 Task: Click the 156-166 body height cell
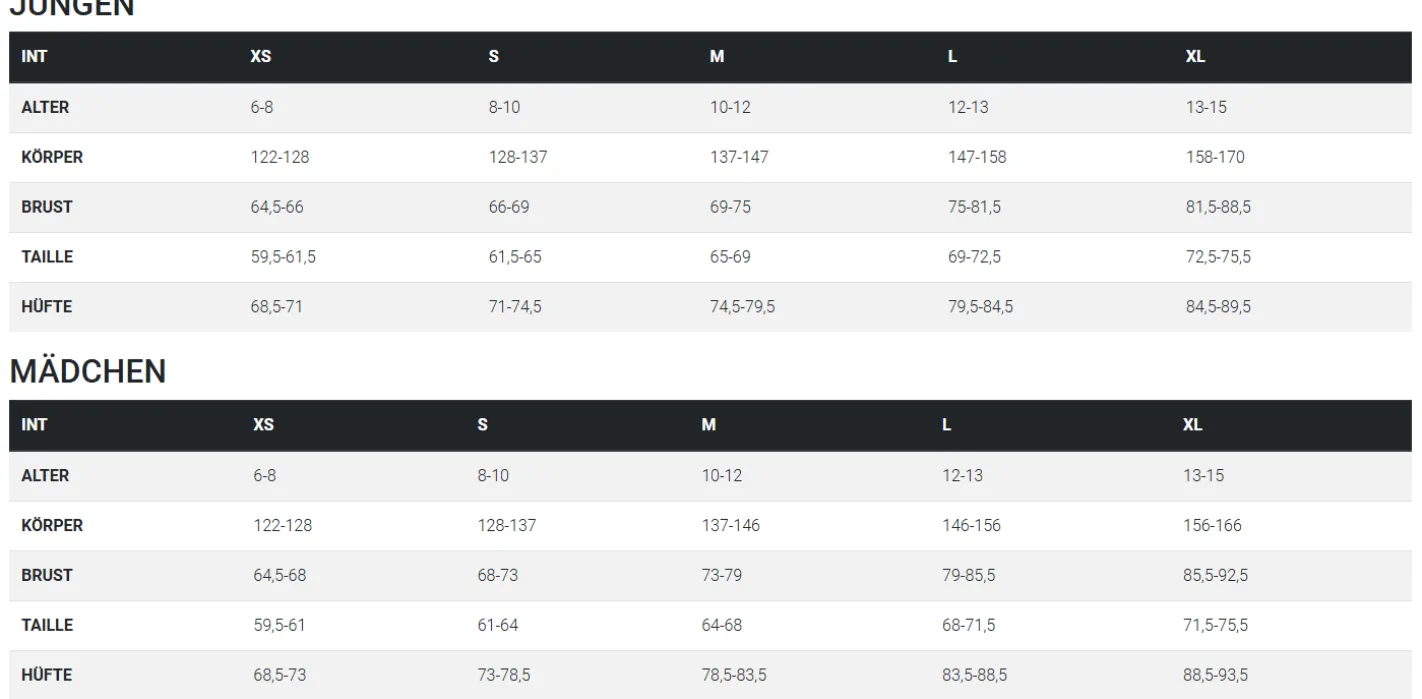(1212, 525)
